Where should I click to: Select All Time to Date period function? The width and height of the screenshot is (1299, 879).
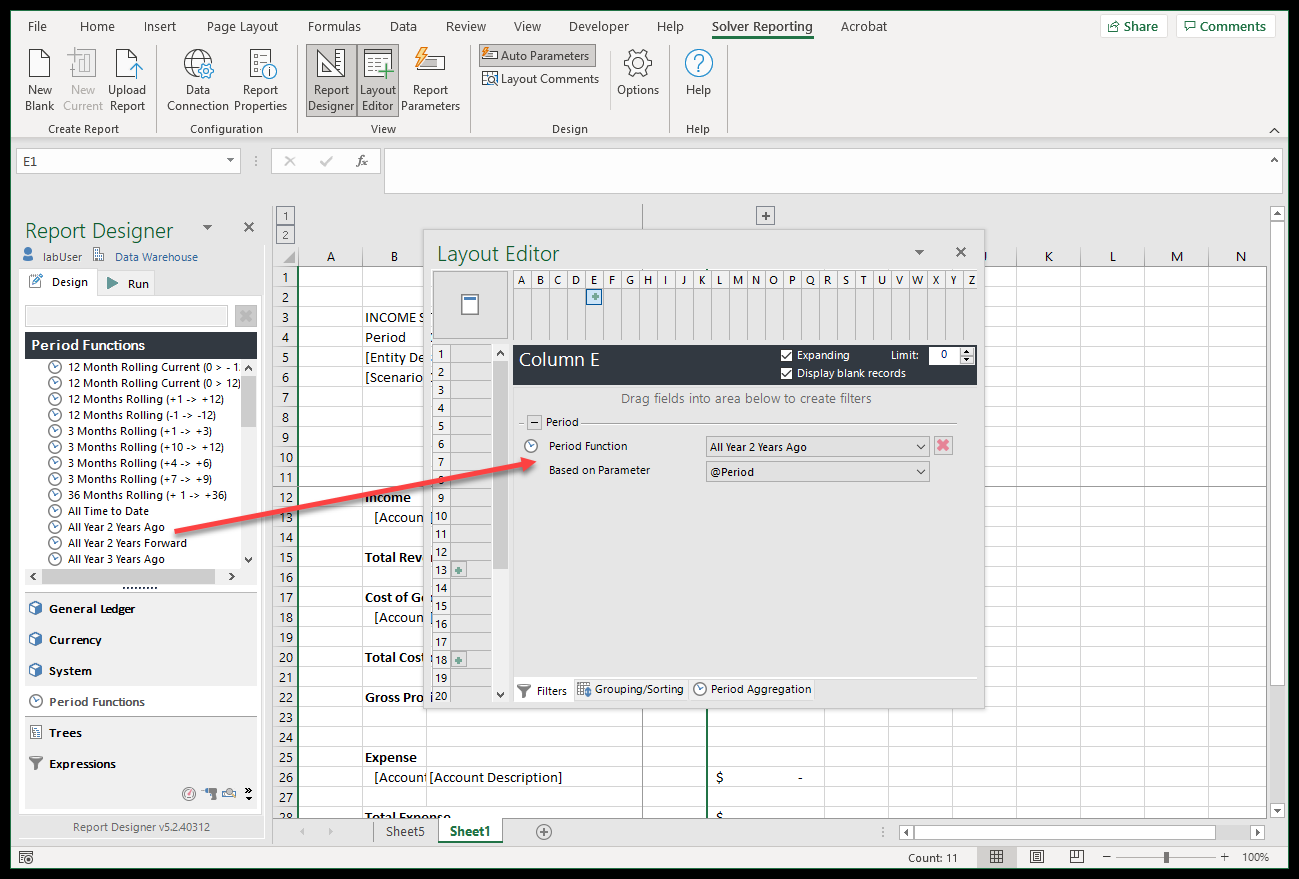pyautogui.click(x=108, y=512)
